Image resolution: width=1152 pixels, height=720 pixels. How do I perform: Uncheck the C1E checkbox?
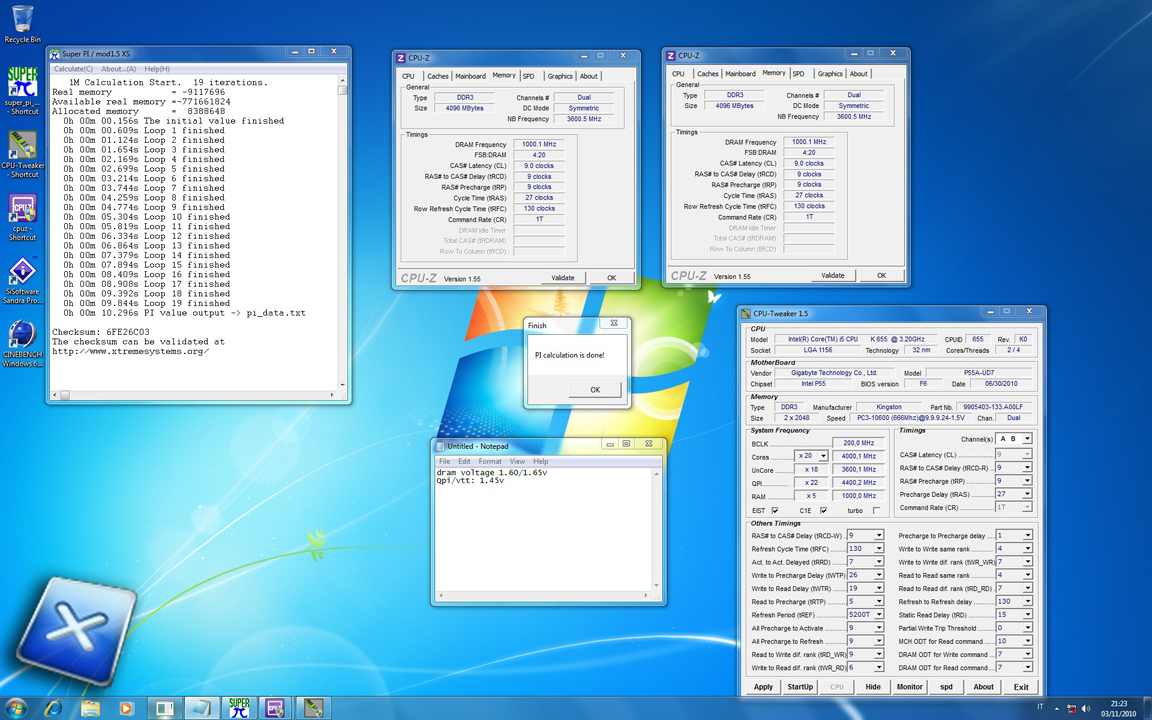click(823, 510)
